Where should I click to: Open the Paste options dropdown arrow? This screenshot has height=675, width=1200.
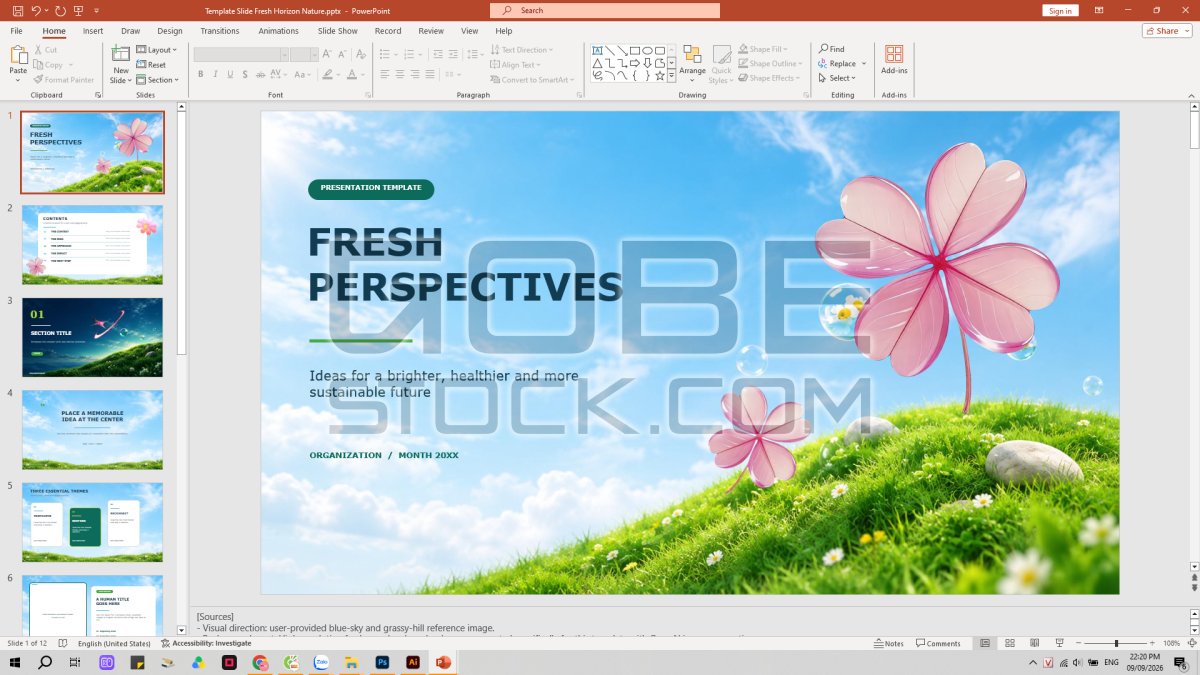tap(18, 79)
